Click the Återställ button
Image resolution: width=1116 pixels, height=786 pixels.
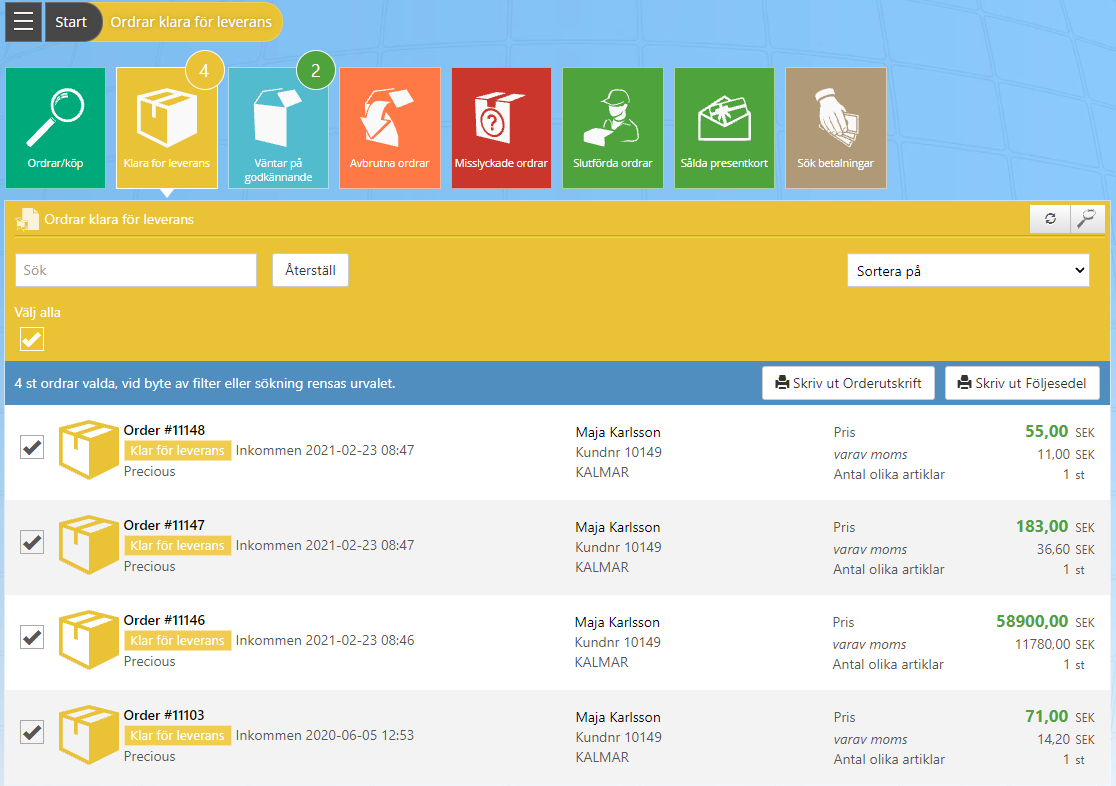coord(310,271)
